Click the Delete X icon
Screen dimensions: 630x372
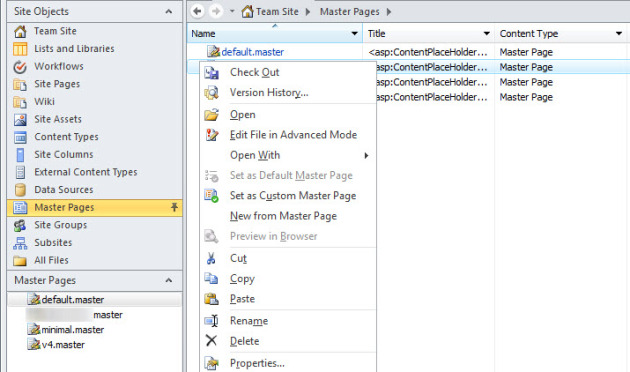click(211, 341)
